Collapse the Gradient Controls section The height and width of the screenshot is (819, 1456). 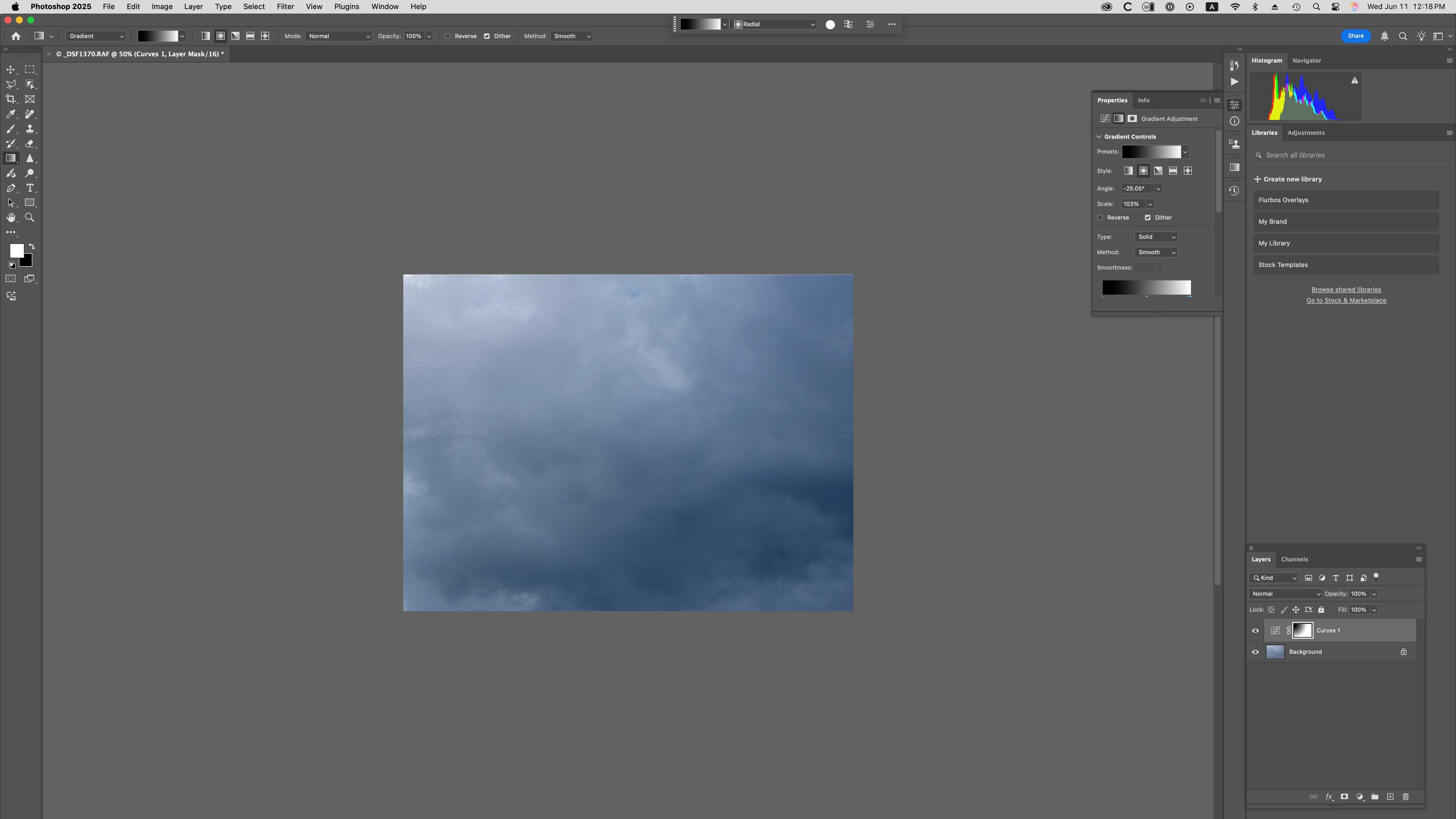[x=1099, y=137]
